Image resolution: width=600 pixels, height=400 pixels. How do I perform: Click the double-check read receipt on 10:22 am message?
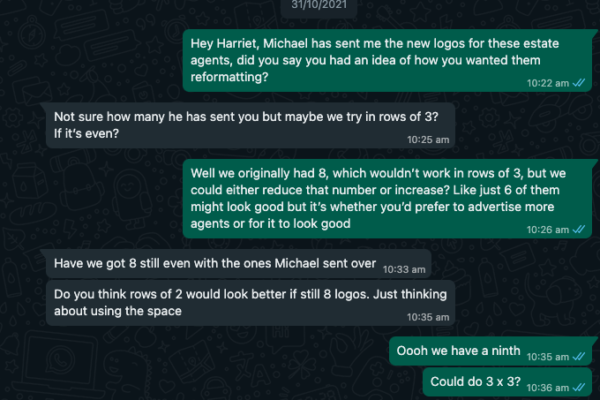579,83
